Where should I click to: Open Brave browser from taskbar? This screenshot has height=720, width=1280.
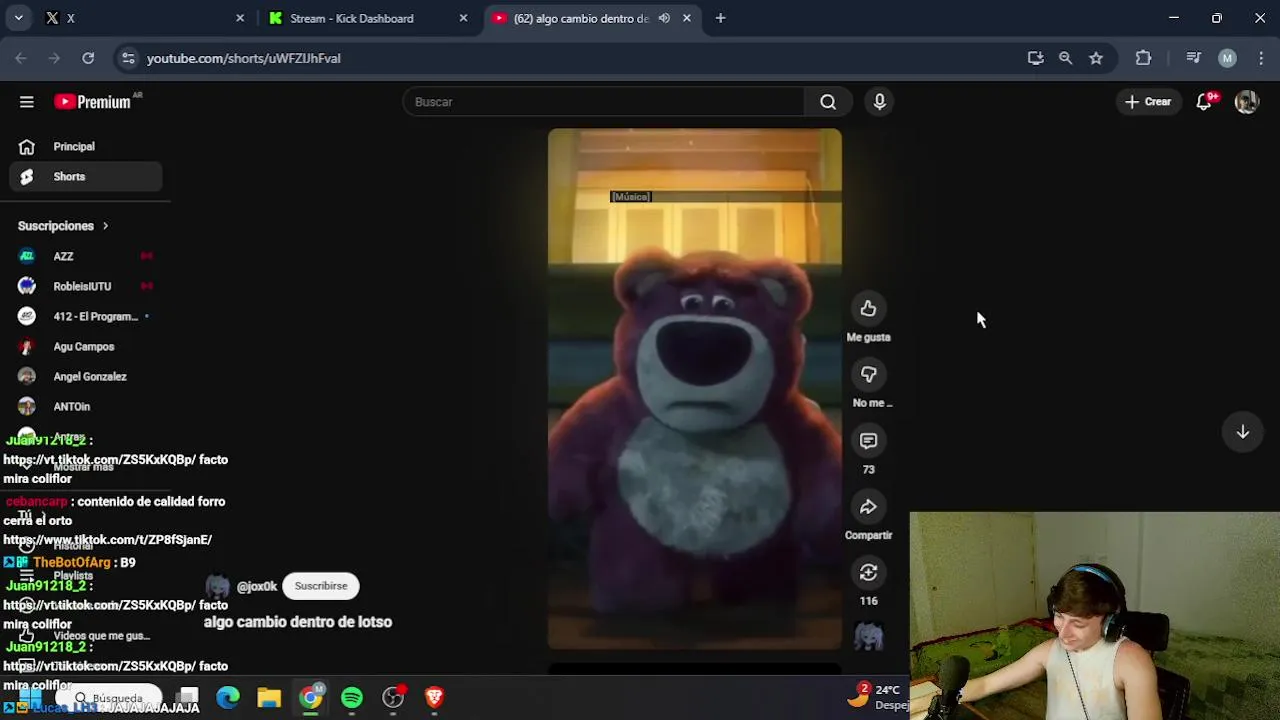click(x=434, y=697)
